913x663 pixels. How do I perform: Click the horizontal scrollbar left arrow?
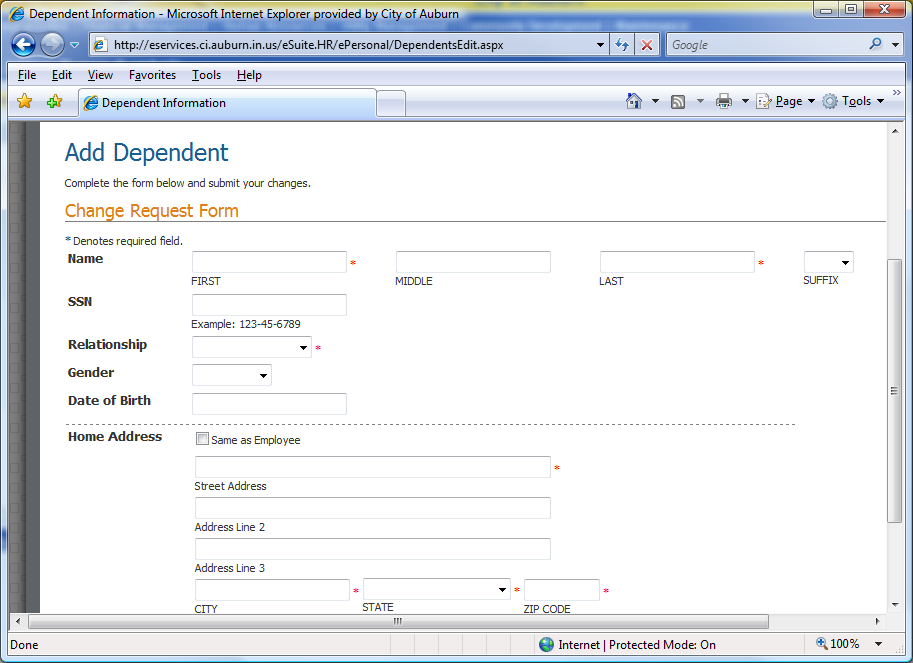coord(18,621)
